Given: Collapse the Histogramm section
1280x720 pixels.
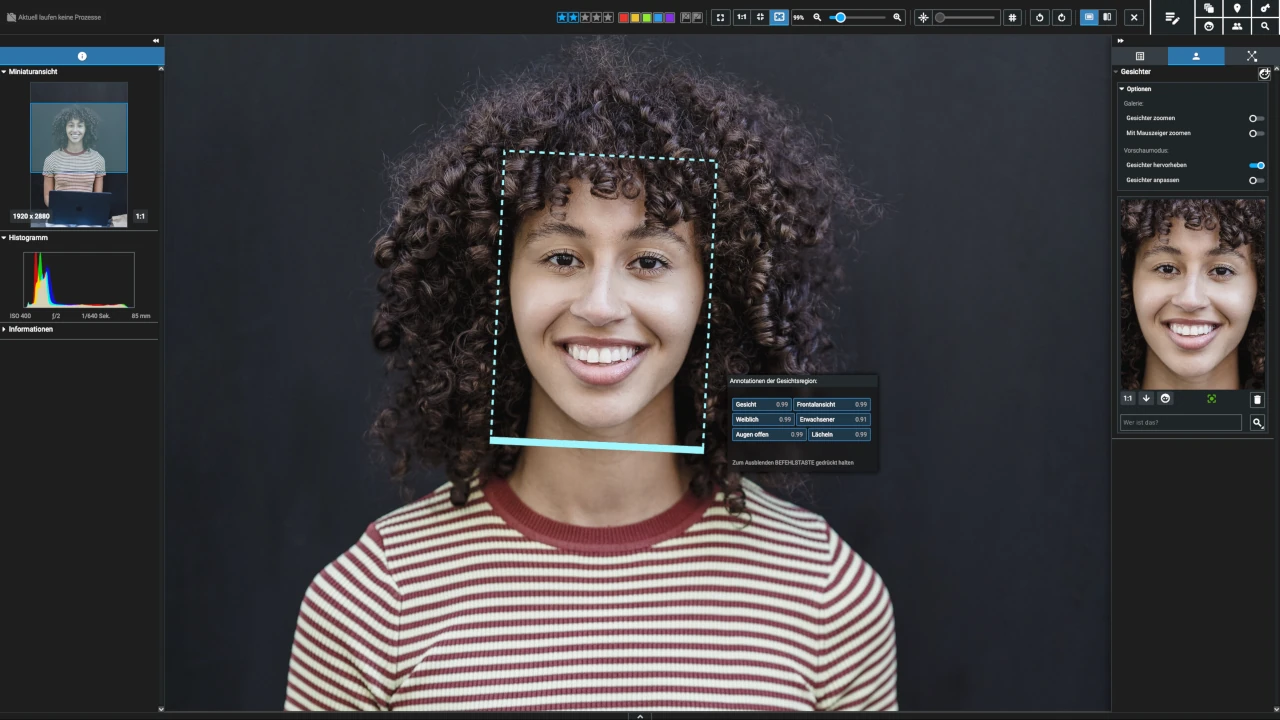Looking at the screenshot, I should [x=4, y=238].
